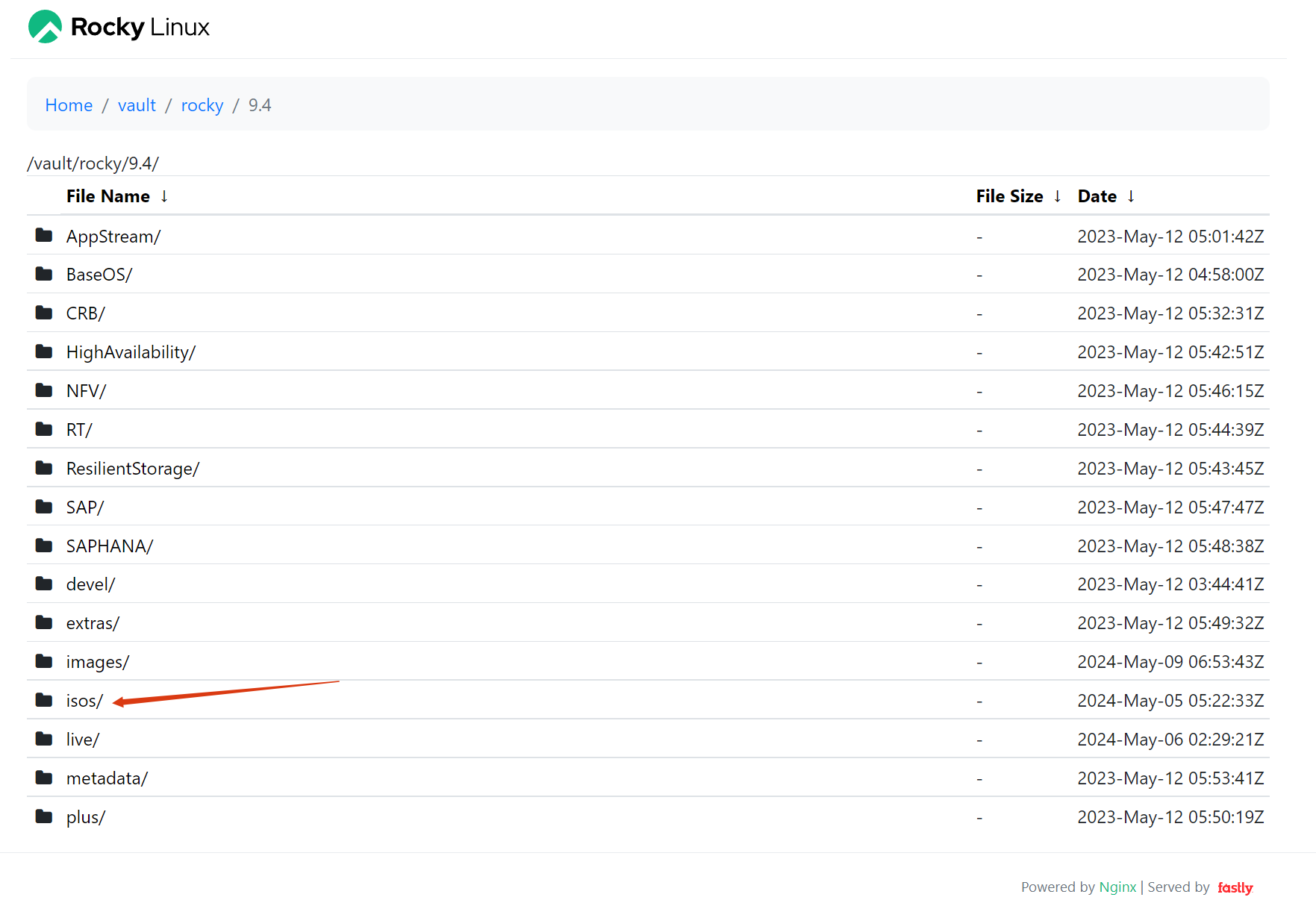Viewport: 1316px width, 906px height.
Task: Open the HighAvailability/ directory
Action: pyautogui.click(x=131, y=352)
